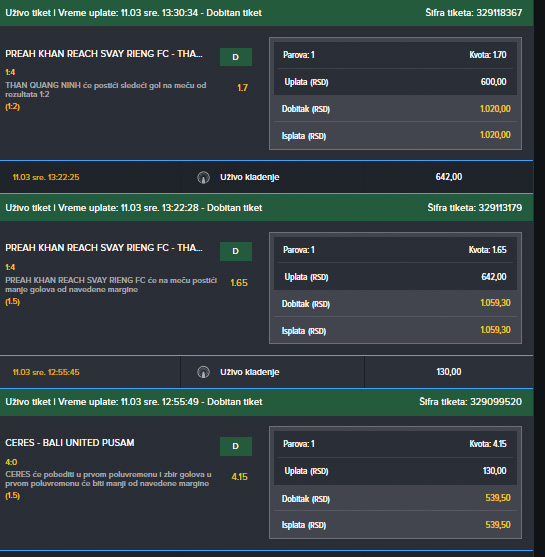The width and height of the screenshot is (545, 557).
Task: Click the 1.7 odds value on first ticket
Action: pos(243,88)
